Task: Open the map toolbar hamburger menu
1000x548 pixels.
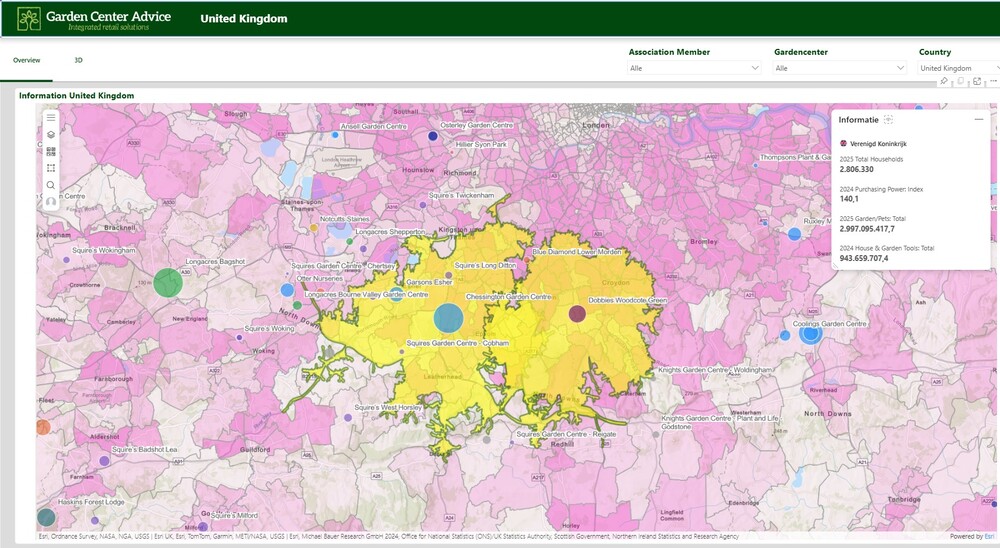Action: point(51,118)
